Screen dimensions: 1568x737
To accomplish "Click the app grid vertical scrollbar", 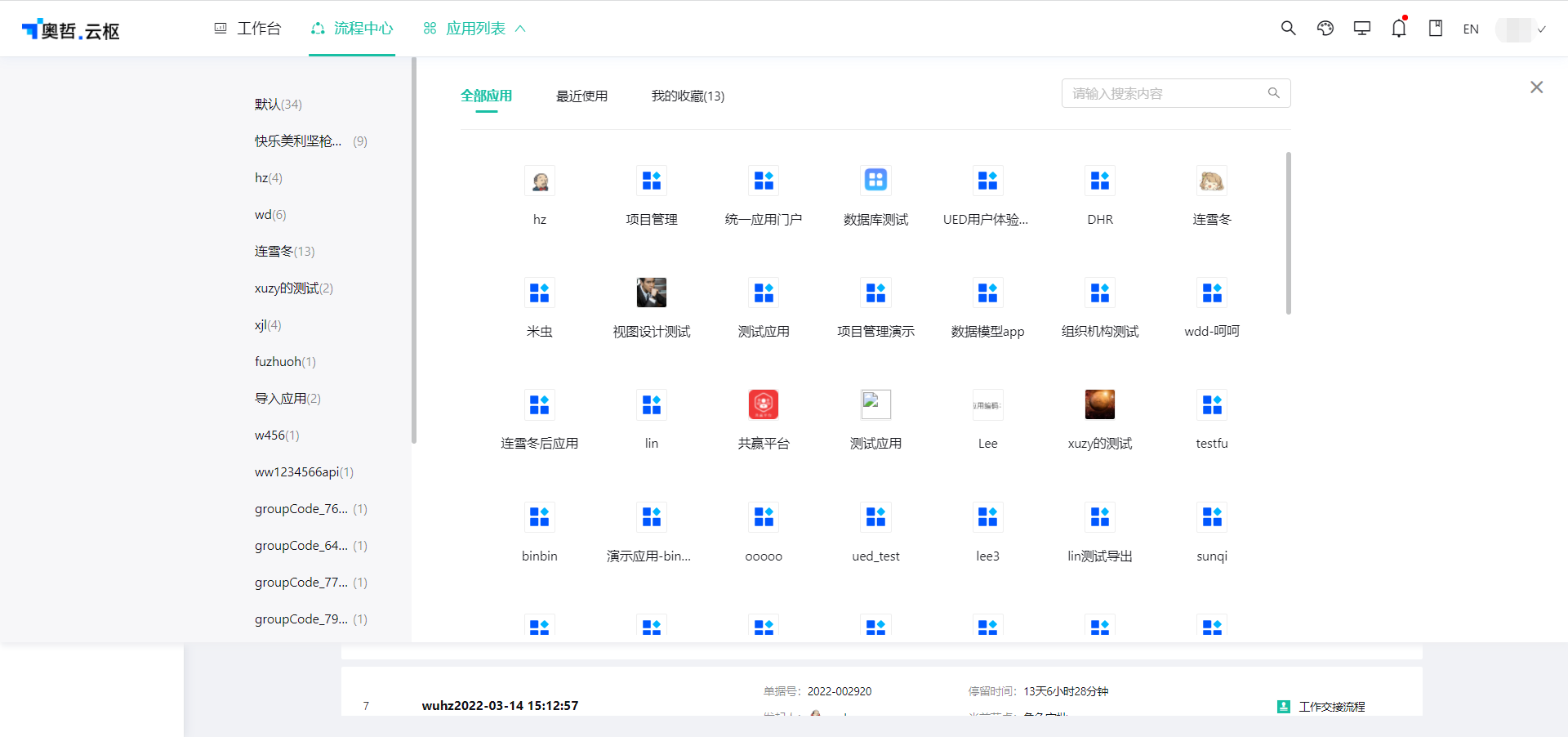I will pyautogui.click(x=1289, y=233).
